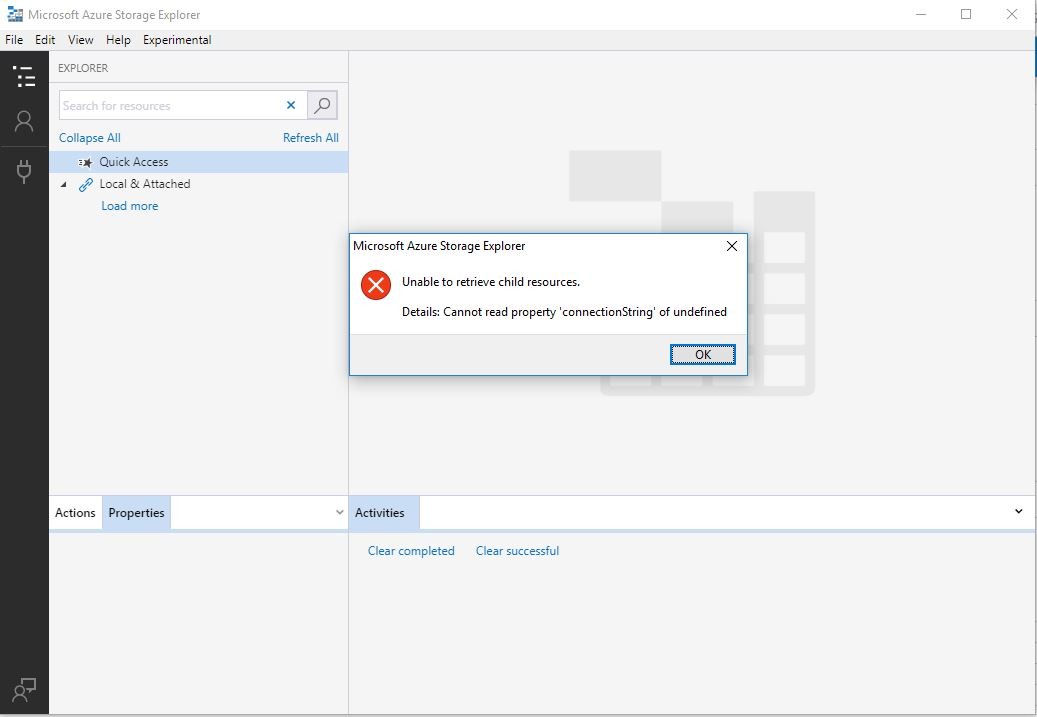1037x717 pixels.
Task: Open the Experimental menu
Action: [x=177, y=40]
